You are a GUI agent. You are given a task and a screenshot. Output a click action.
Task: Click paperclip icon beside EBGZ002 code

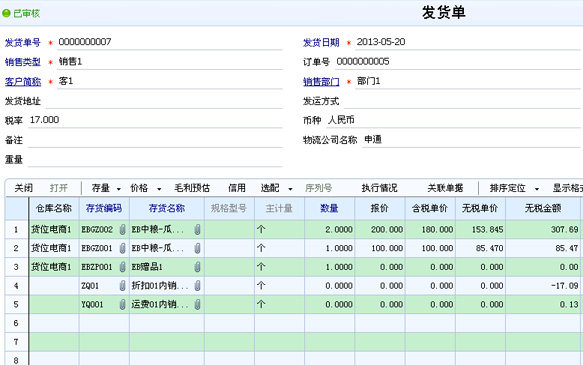tap(122, 229)
